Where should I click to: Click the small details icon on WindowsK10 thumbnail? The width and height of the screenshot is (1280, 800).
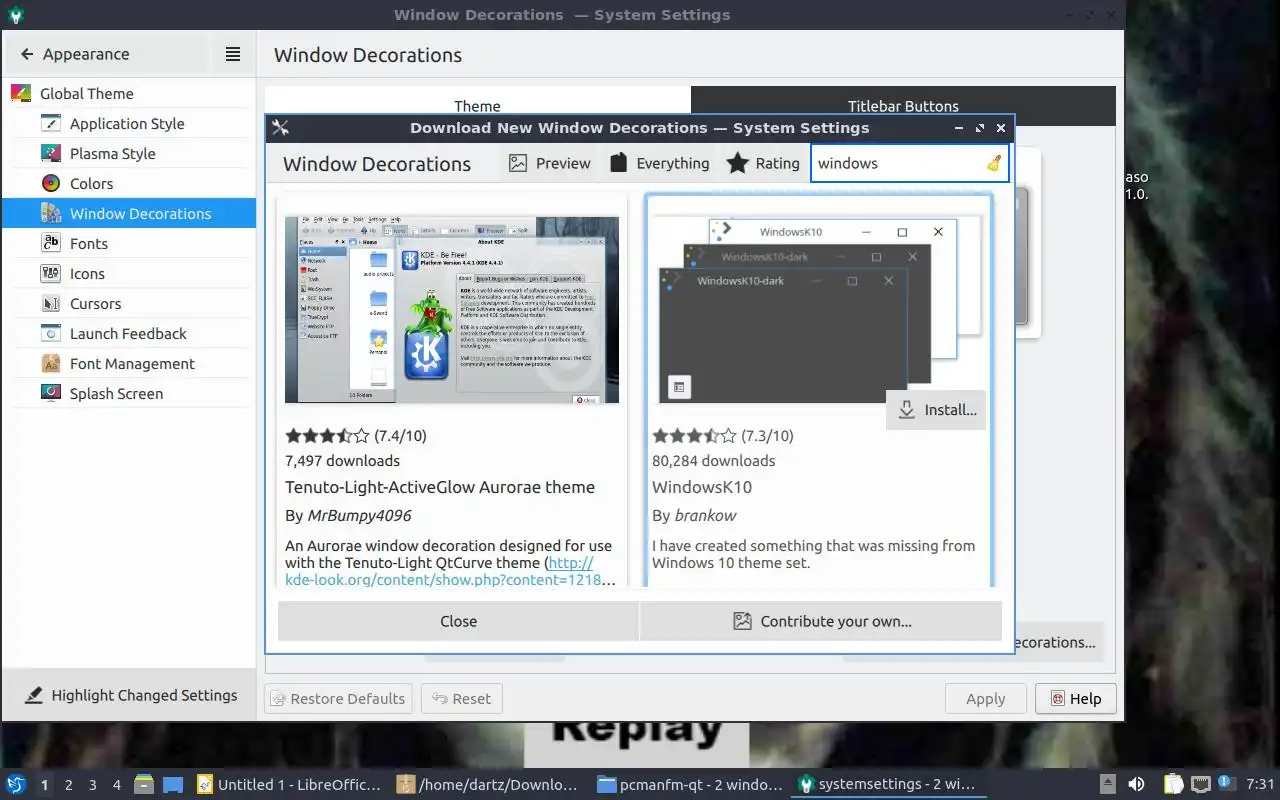click(679, 387)
